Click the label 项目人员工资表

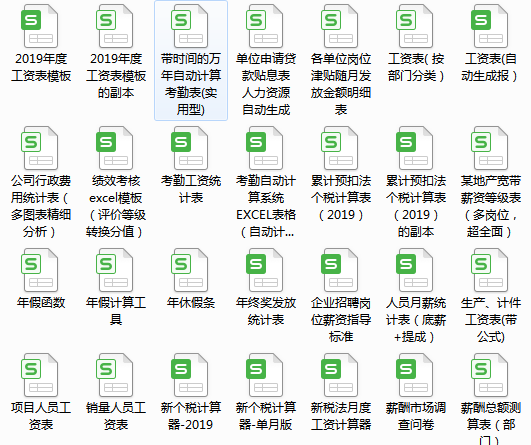click(41, 416)
